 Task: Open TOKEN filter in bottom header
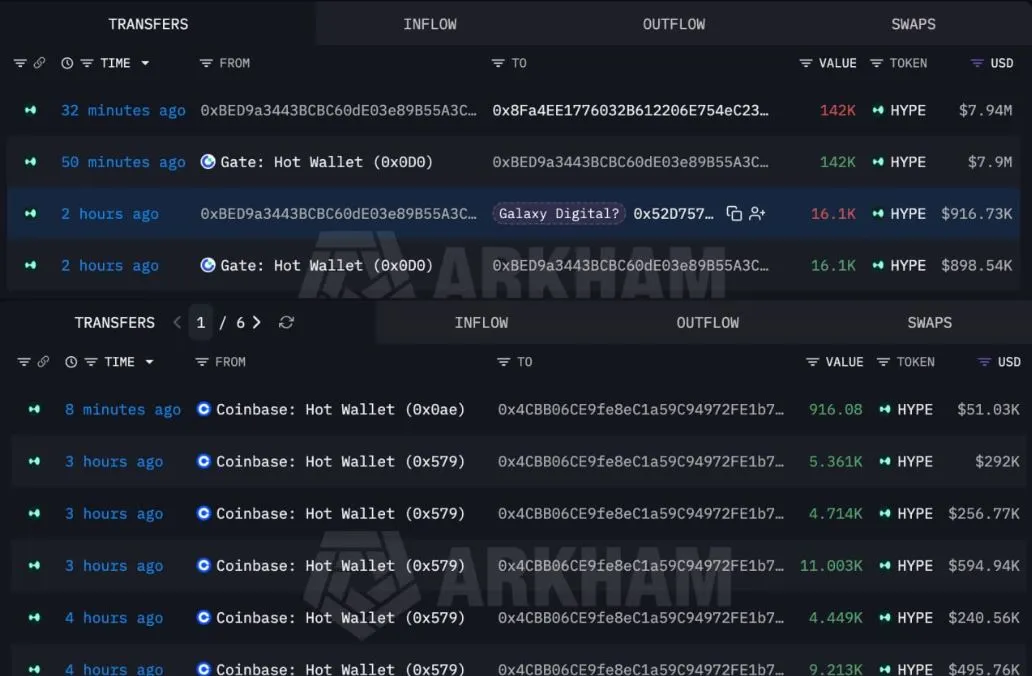883,362
